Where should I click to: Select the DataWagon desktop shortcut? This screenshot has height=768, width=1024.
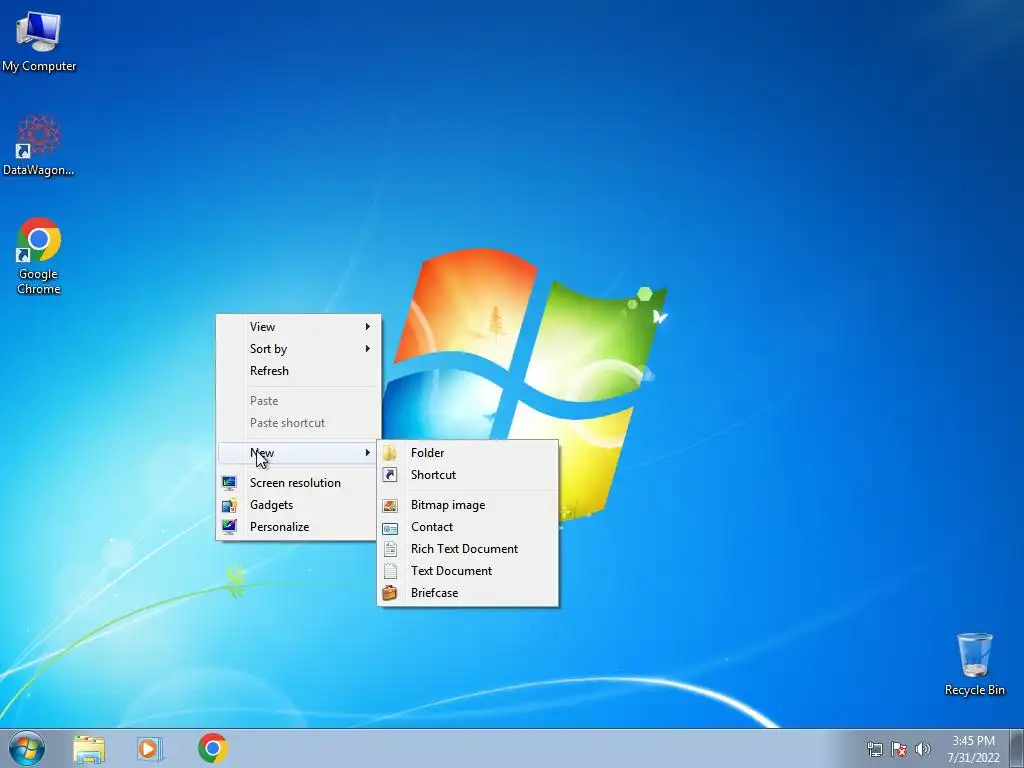[39, 145]
